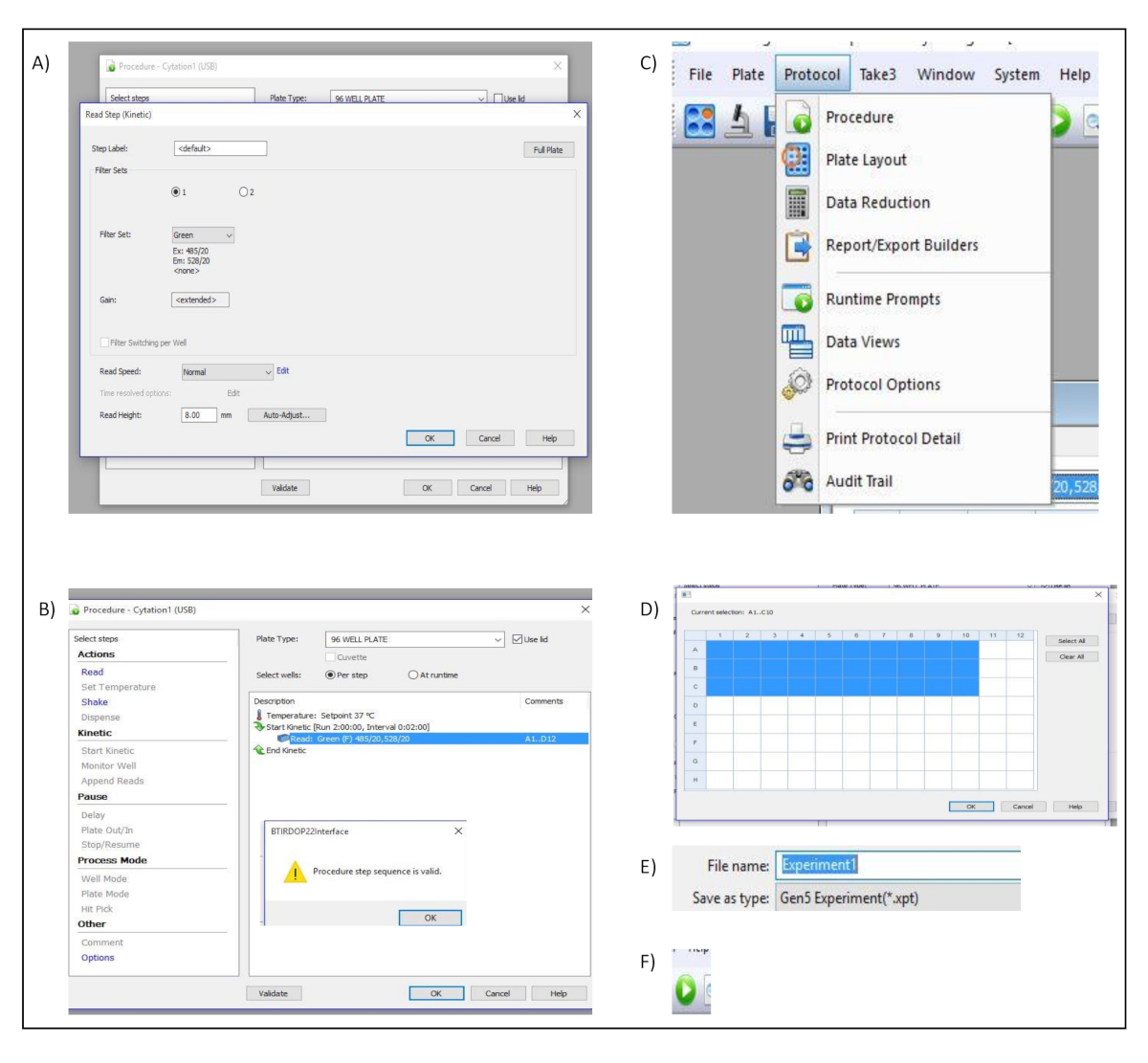Open Plate Type dropdown in panel B
This screenshot has width=1148, height=1063.
pos(415,639)
